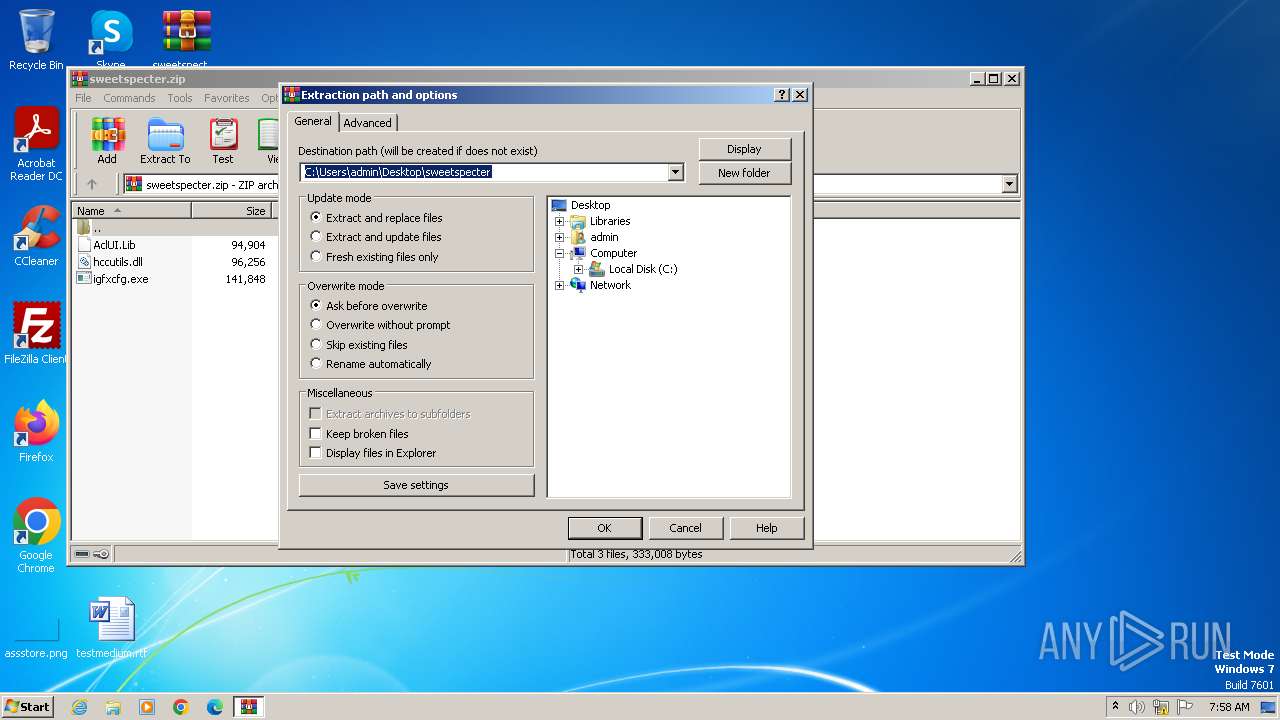Click the 7:58 AM taskbar clock
The width and height of the screenshot is (1280, 720).
(x=1229, y=707)
